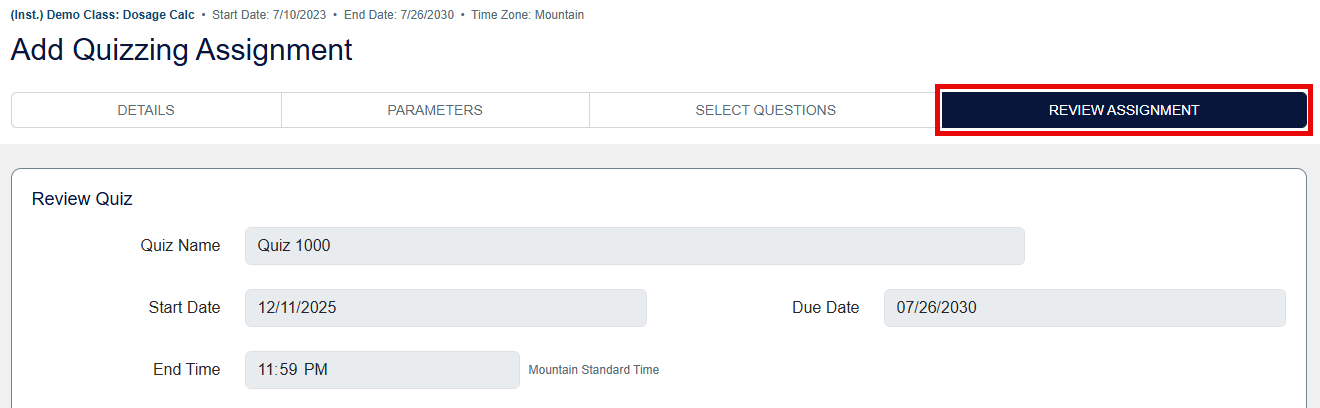1320x408 pixels.
Task: Click the Quiz Name field showing Quiz 1000
Action: click(634, 246)
